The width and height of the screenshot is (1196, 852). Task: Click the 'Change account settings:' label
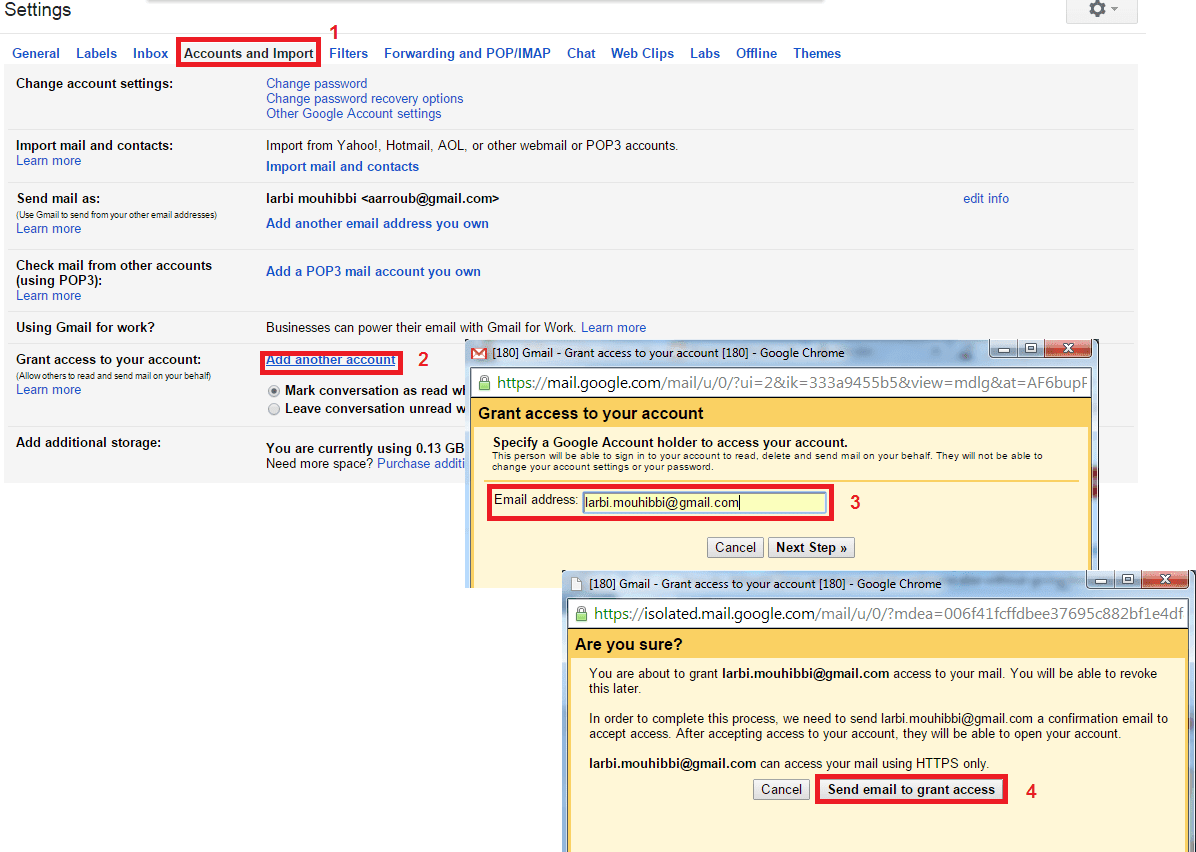95,83
